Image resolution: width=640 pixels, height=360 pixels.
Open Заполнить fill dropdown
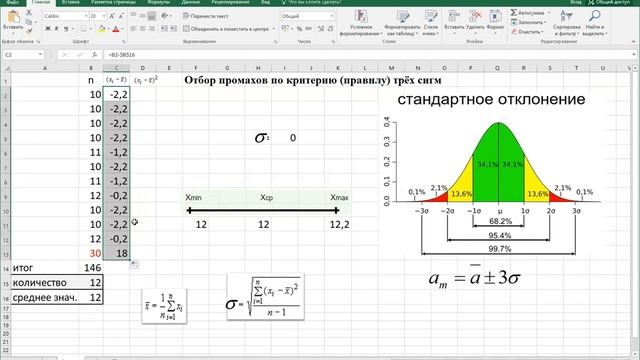tap(530, 22)
